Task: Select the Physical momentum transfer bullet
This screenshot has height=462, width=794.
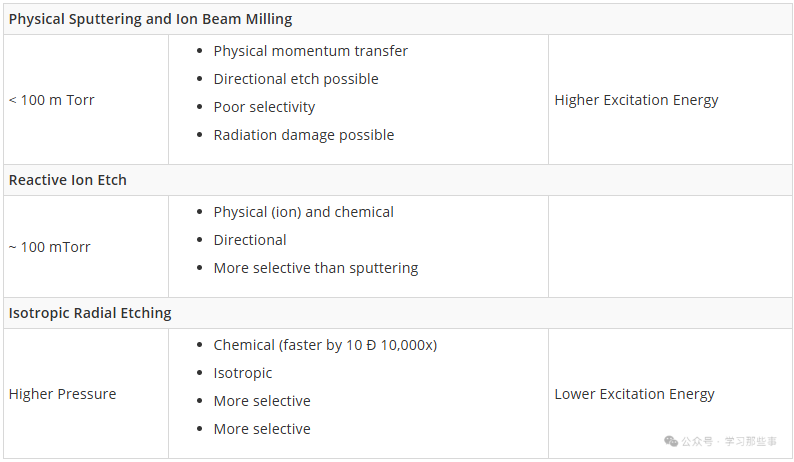Action: 310,51
